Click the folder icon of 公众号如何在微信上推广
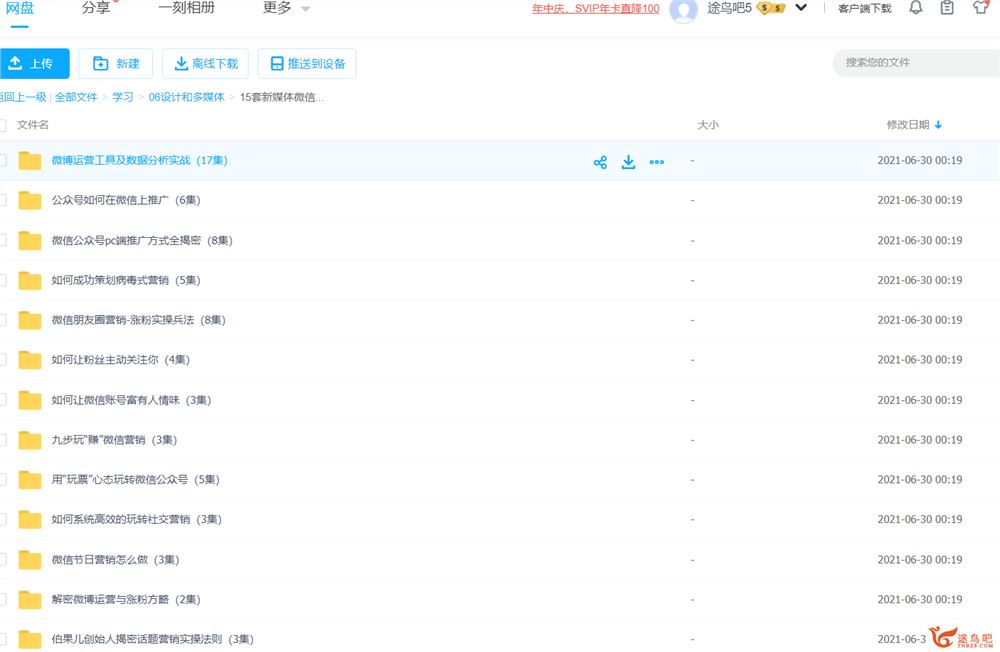The width and height of the screenshot is (1000, 652). pos(29,200)
